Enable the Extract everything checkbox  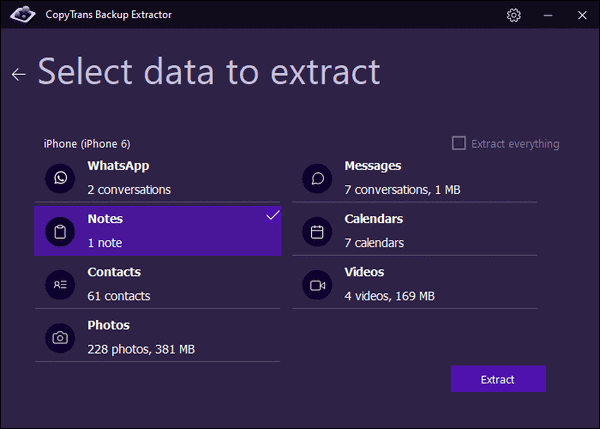pyautogui.click(x=459, y=143)
